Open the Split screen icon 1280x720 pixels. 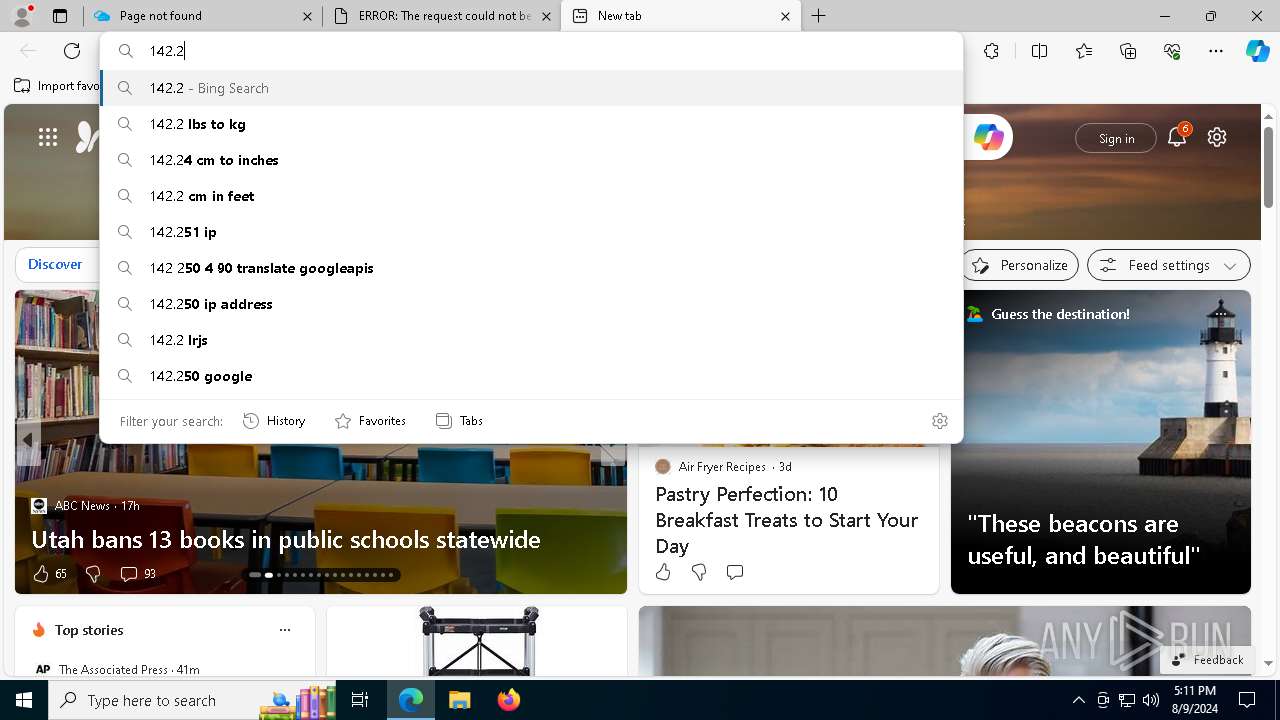coord(1039,51)
